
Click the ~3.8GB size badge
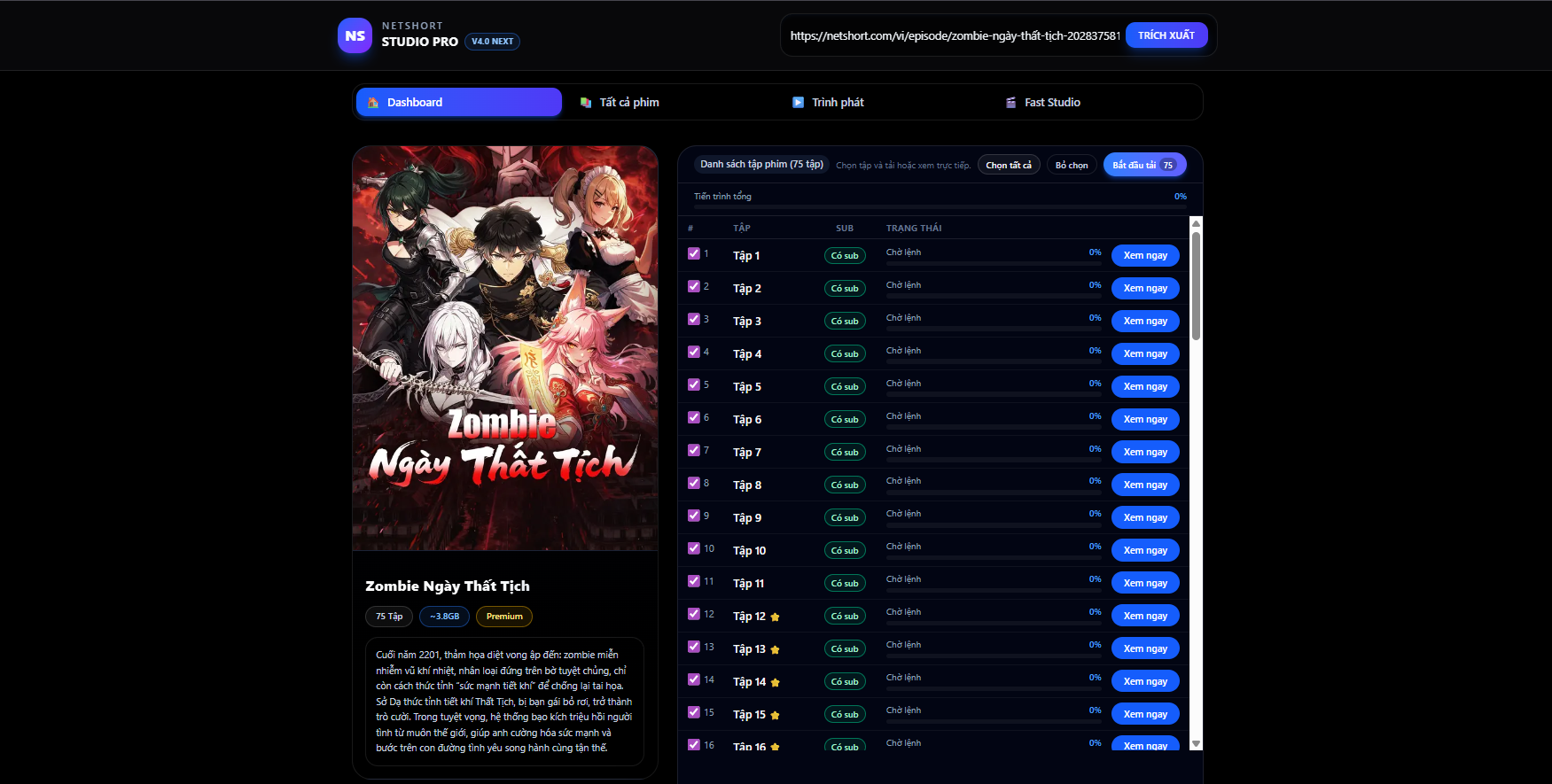click(444, 617)
